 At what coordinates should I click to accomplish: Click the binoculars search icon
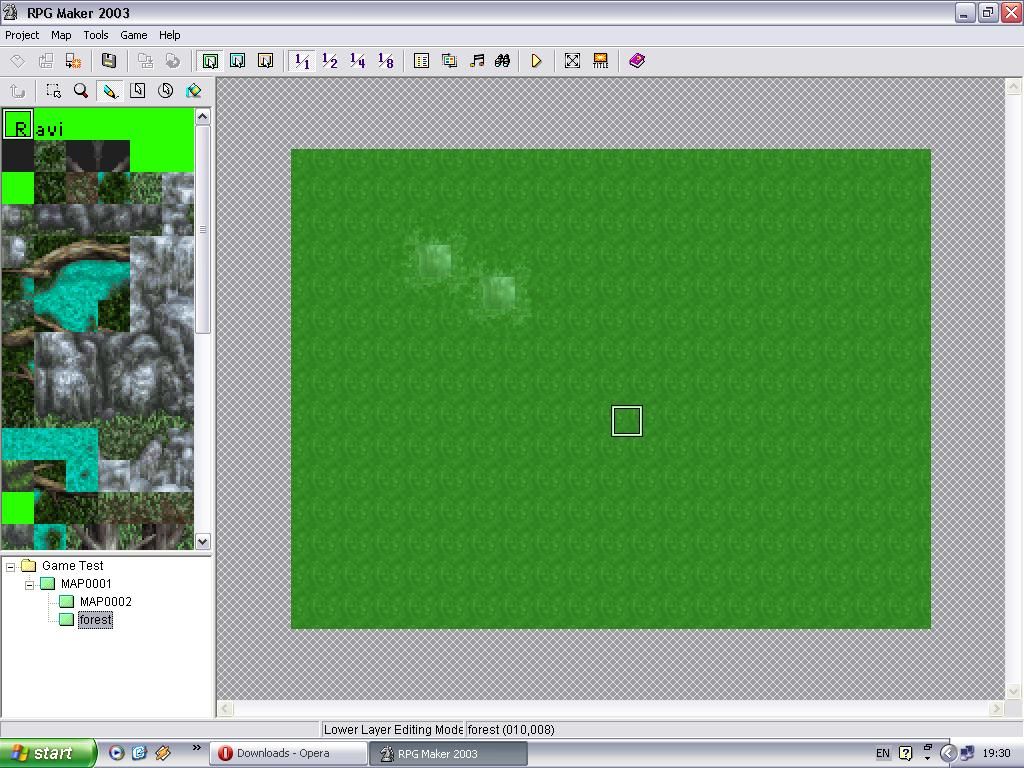point(502,61)
